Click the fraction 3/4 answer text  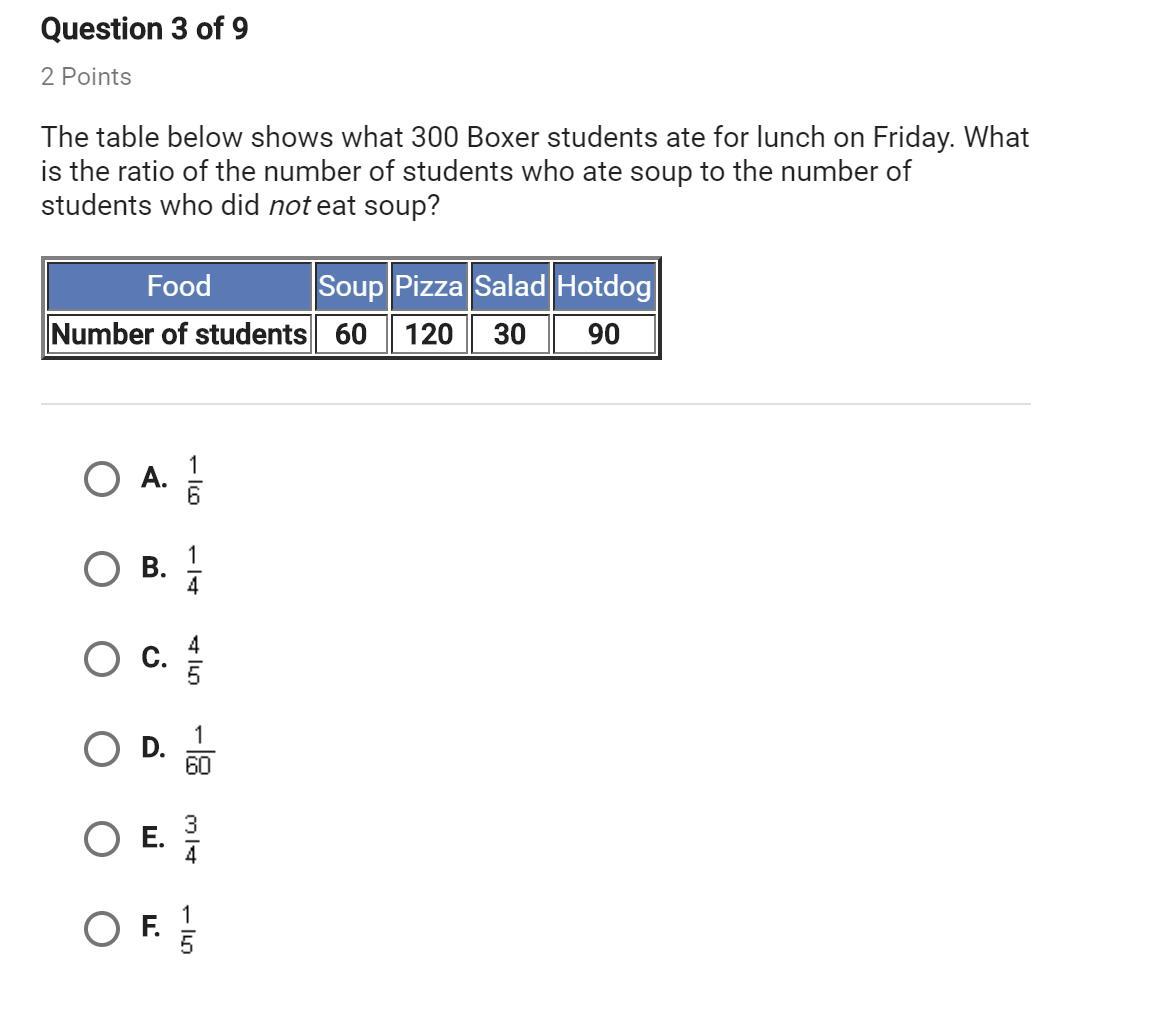pos(191,840)
